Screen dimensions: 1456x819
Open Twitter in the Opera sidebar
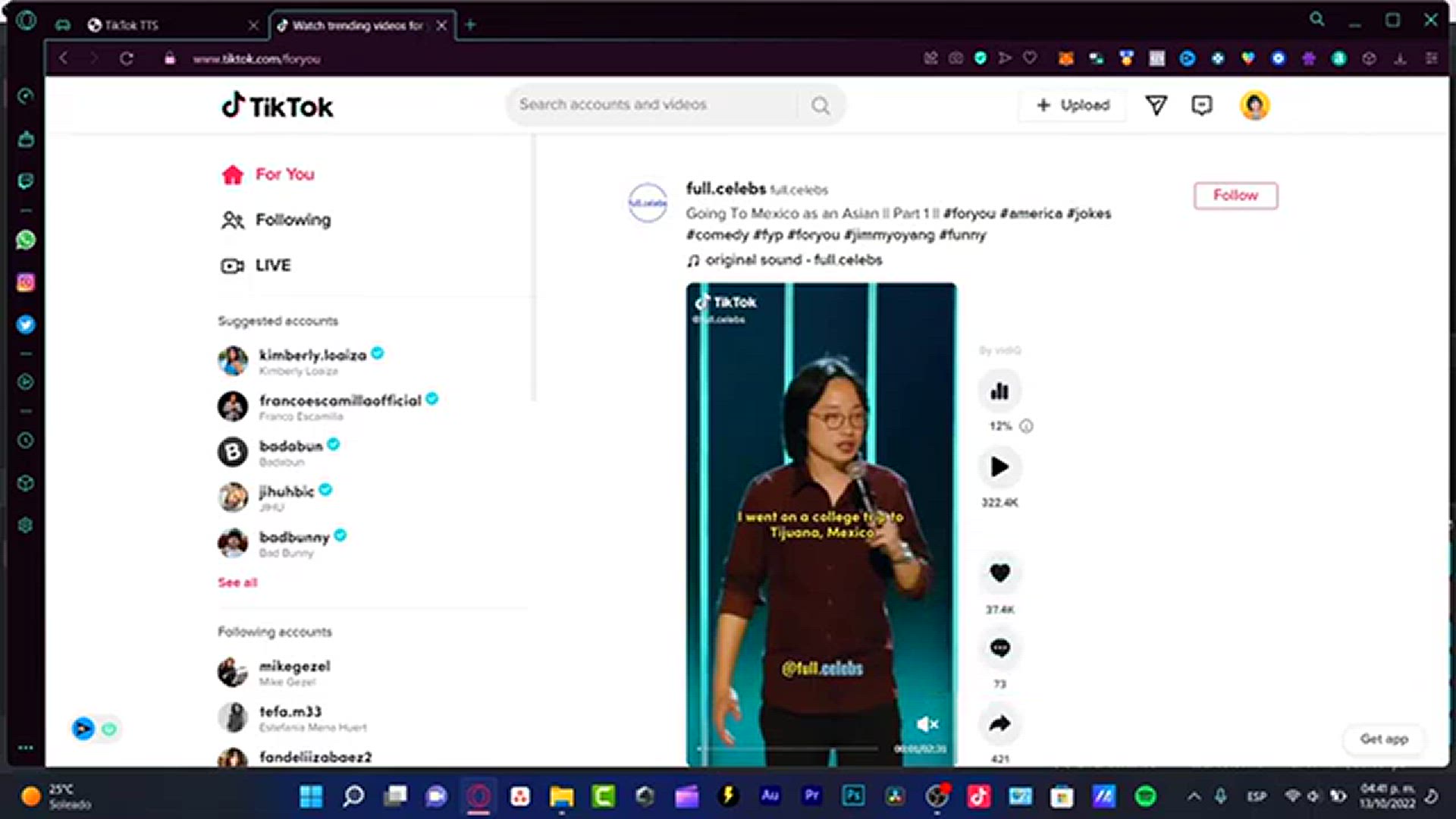click(26, 325)
